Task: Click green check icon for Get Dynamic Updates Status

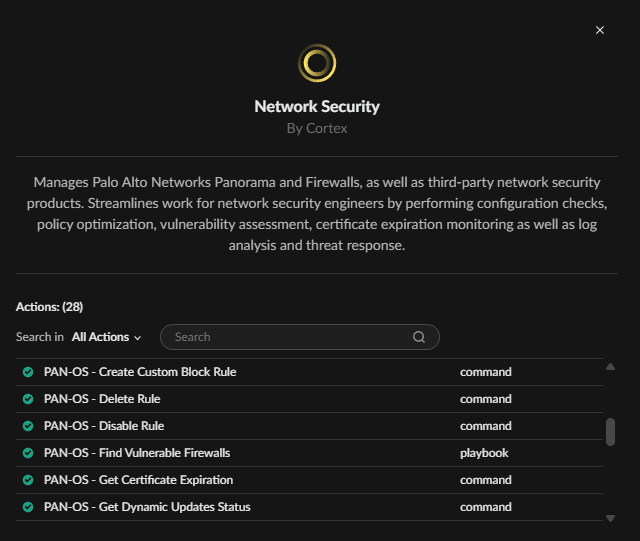Action: tap(28, 507)
